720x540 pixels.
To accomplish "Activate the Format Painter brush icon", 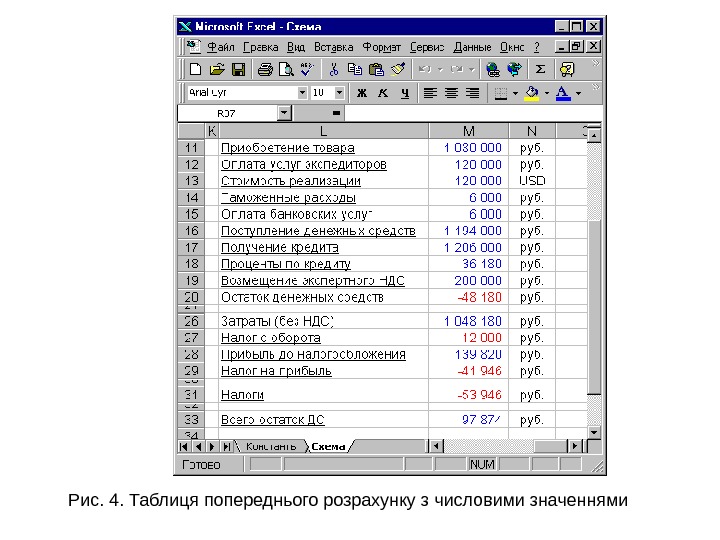I will [x=398, y=69].
